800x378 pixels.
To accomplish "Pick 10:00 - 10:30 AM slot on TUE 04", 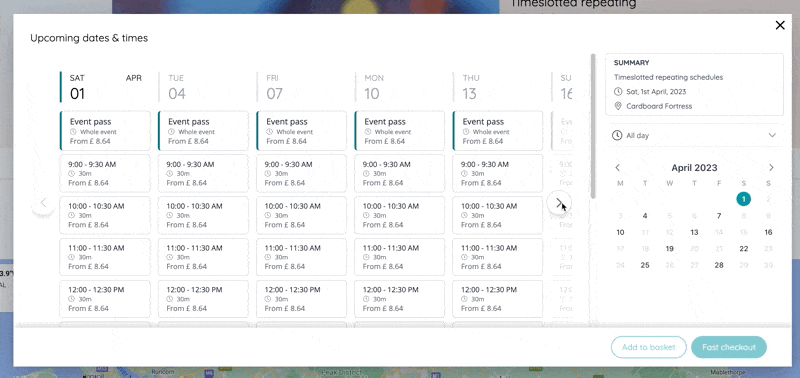I will click(x=204, y=215).
